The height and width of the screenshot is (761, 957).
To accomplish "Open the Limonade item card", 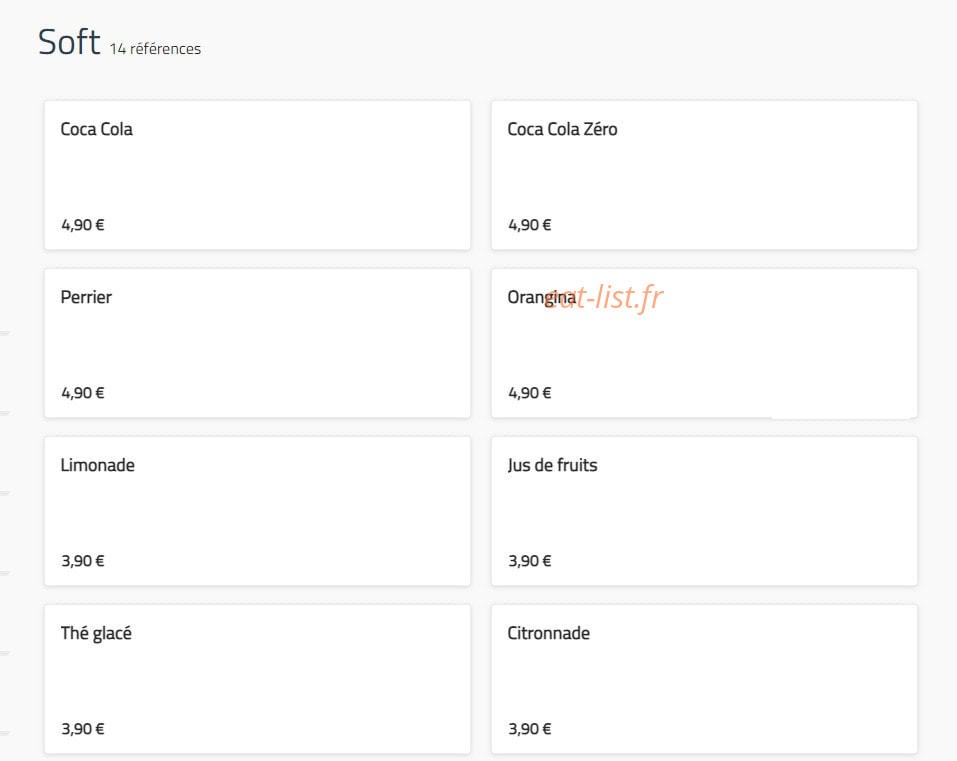I will click(257, 511).
